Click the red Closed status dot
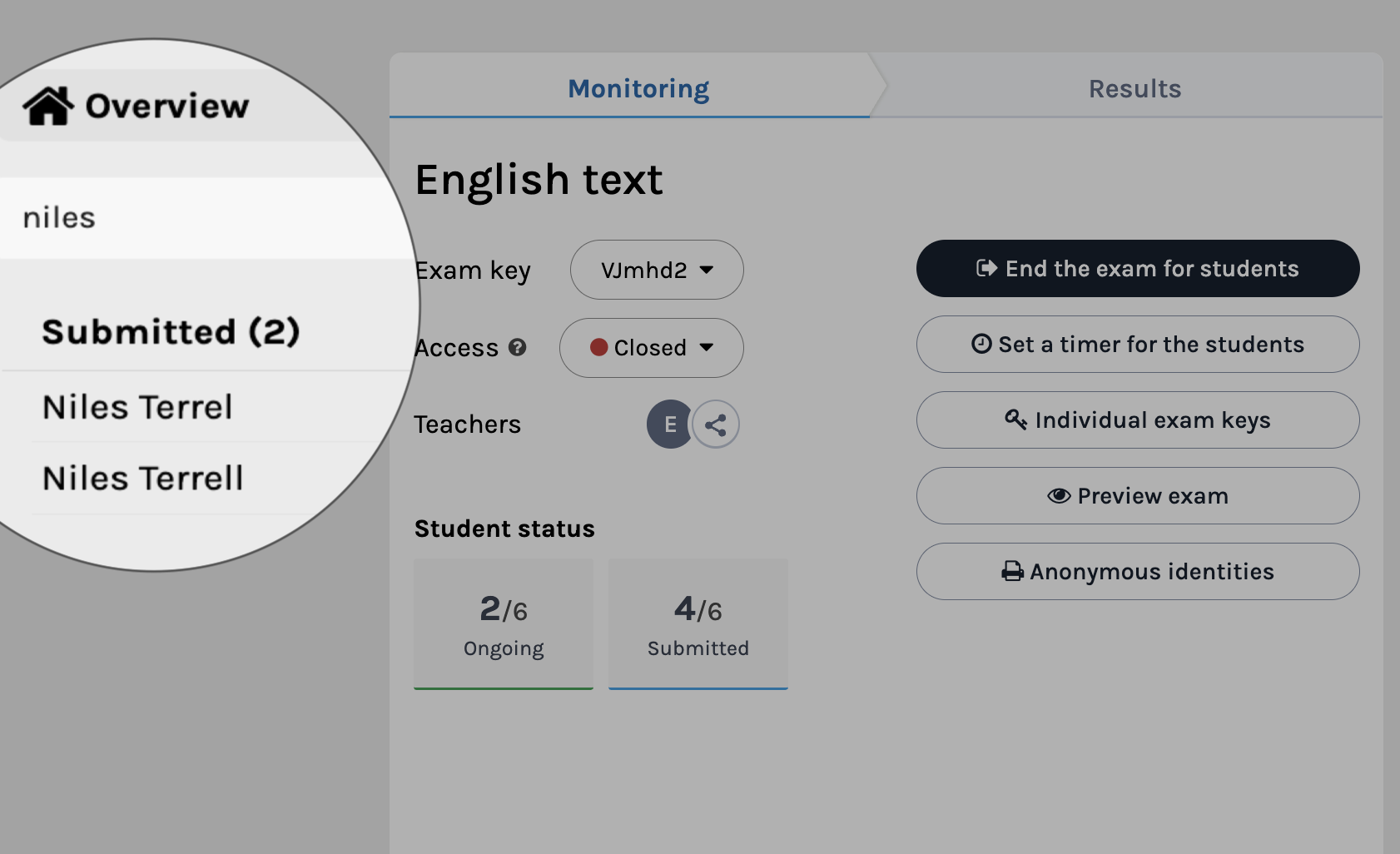The image size is (1400, 854). pos(598,347)
